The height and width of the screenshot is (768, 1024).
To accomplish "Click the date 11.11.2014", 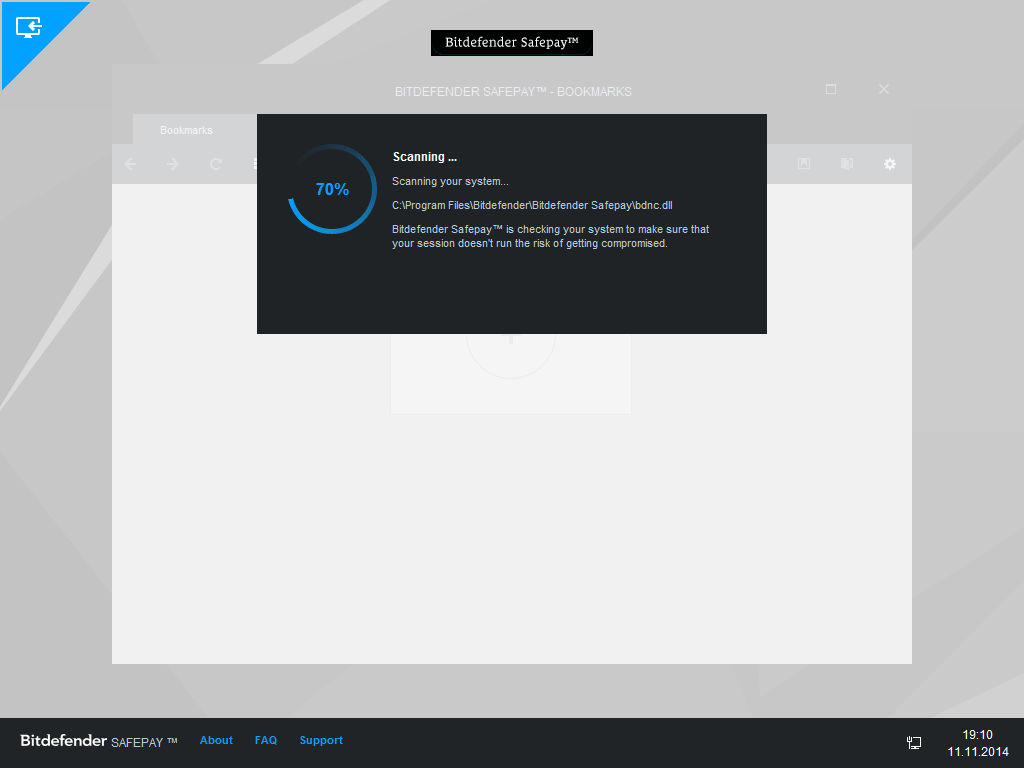I will pos(978,752).
